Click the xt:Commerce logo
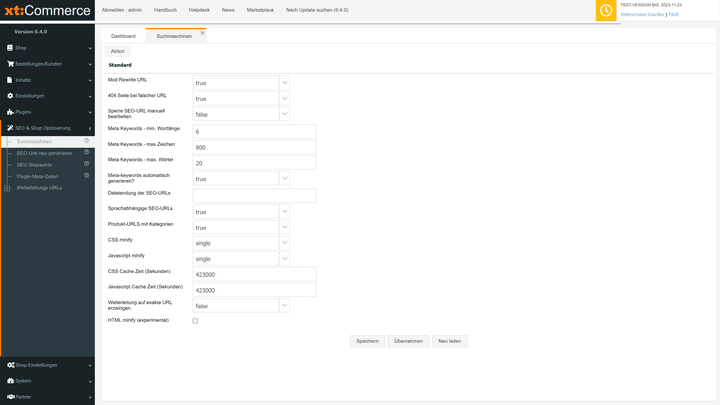This screenshot has width=720, height=405. [47, 10]
